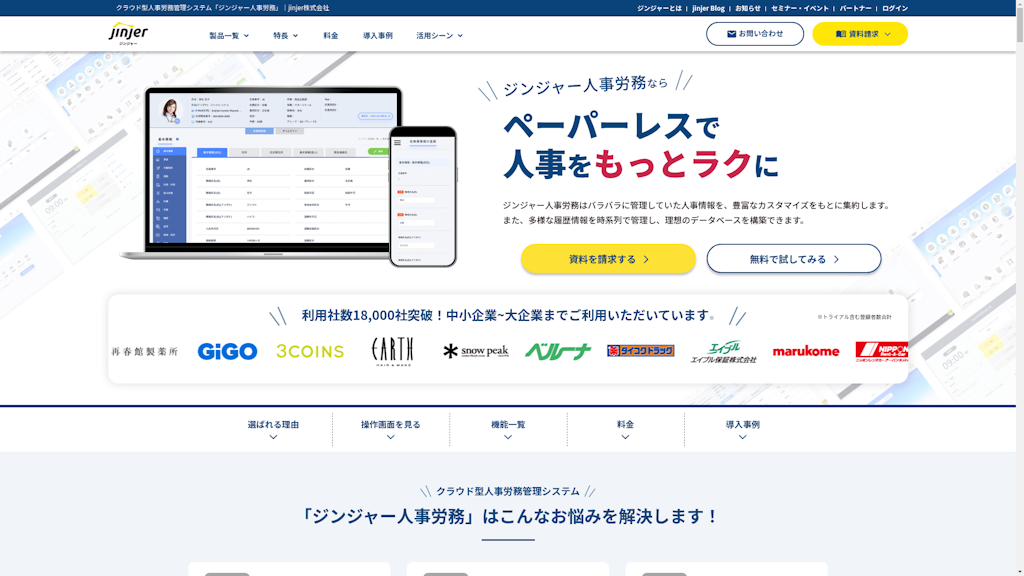This screenshot has height=576, width=1024.
Task: Open the 活用シーン dropdown menu
Action: click(439, 35)
